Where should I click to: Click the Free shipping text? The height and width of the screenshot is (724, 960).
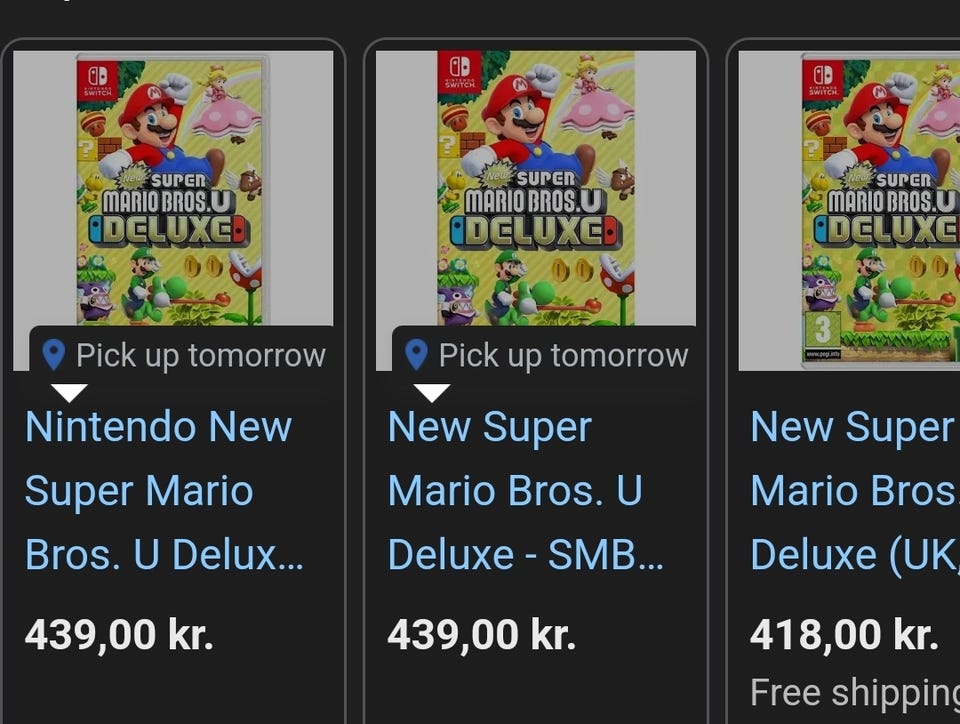pos(855,692)
